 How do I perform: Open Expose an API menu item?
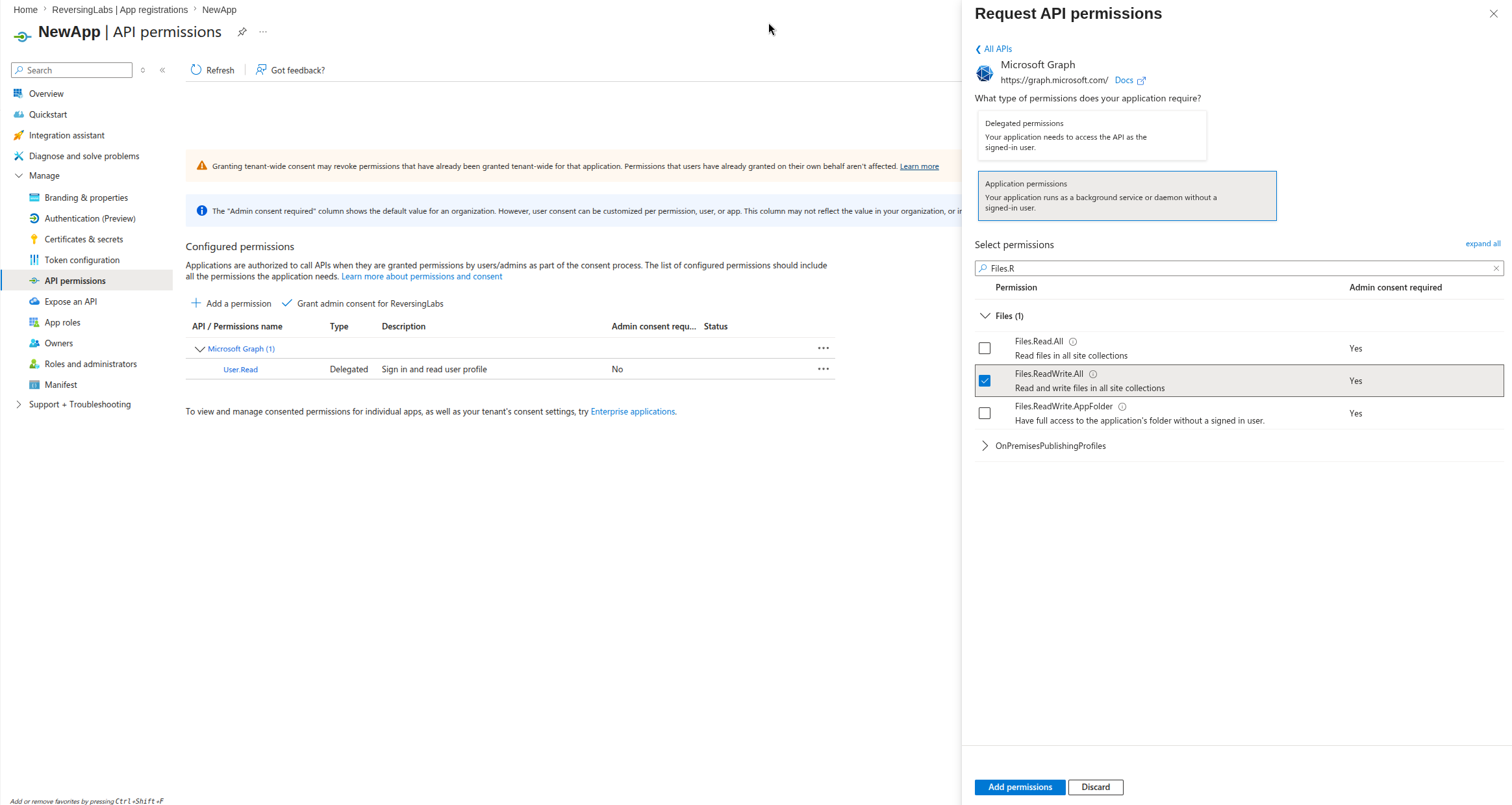(x=71, y=301)
